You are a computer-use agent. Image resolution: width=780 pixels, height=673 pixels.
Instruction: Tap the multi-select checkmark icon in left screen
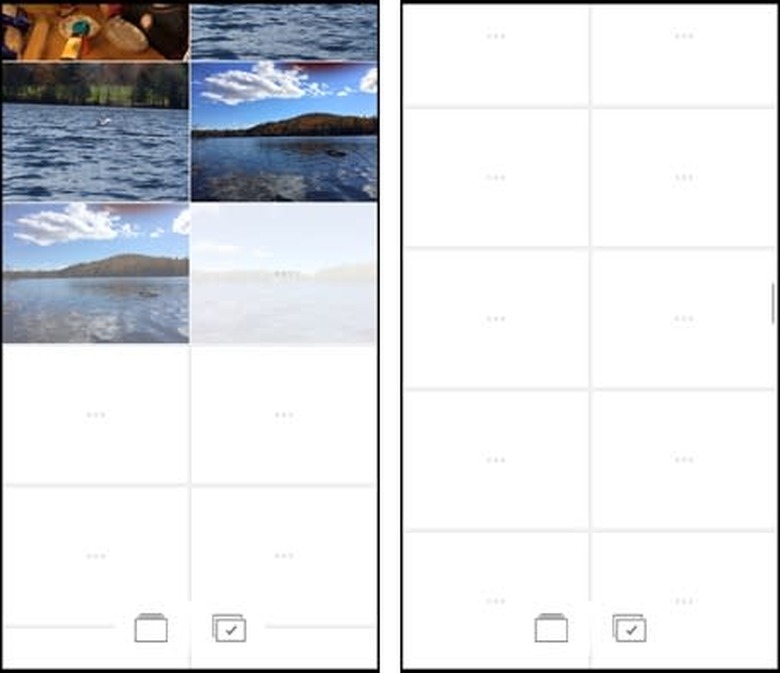pyautogui.click(x=229, y=628)
